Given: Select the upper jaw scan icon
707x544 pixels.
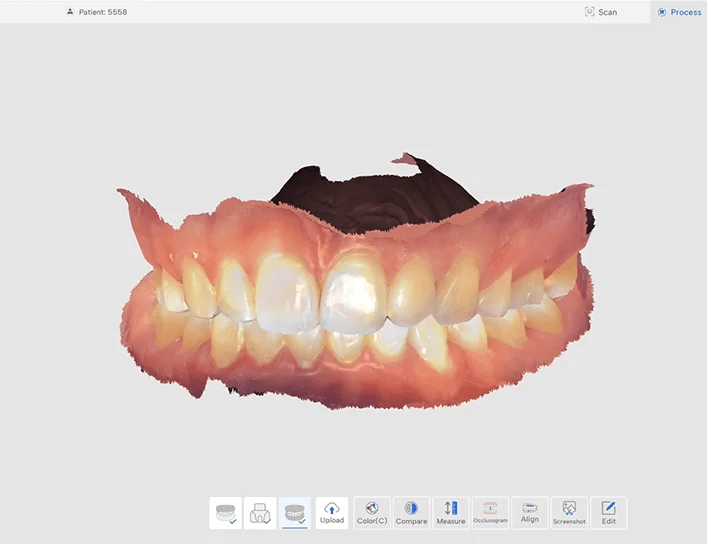Looking at the screenshot, I should tap(226, 513).
